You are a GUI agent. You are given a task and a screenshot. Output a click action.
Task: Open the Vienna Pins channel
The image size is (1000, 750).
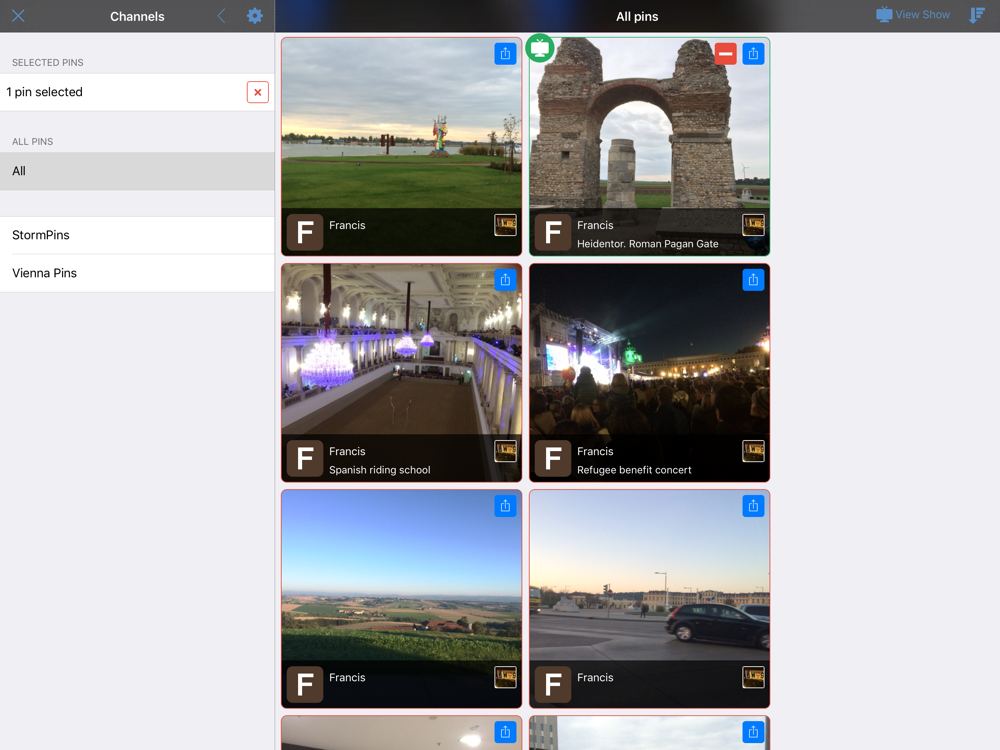coord(137,274)
